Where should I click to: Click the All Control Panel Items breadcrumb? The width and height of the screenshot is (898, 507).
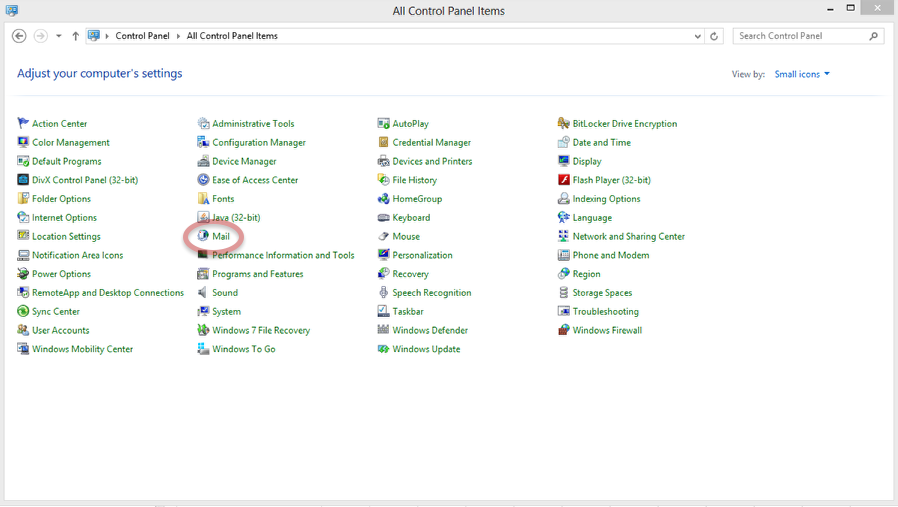tap(232, 36)
